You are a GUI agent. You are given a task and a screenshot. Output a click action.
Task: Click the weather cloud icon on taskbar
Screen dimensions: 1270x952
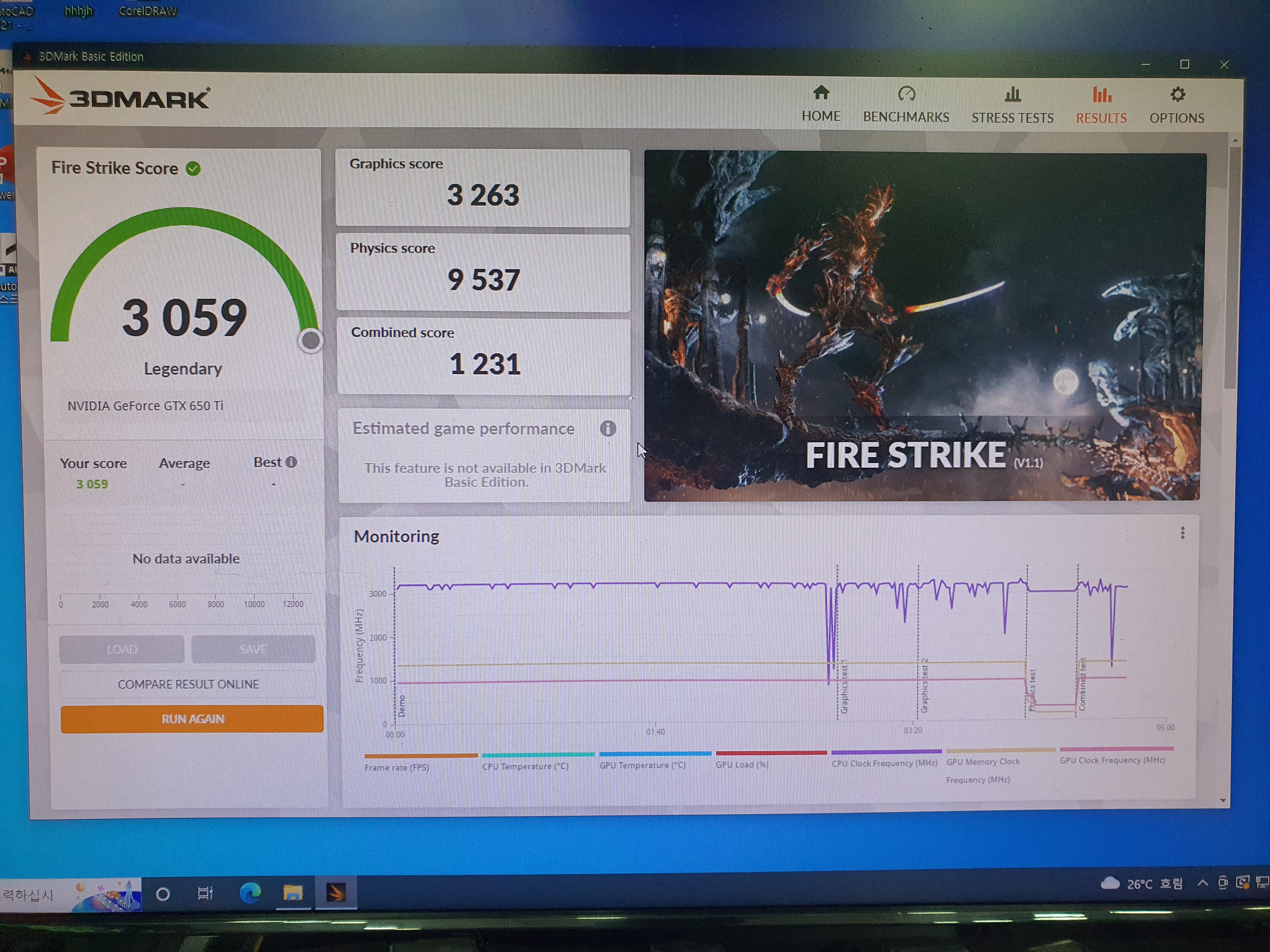[1110, 883]
